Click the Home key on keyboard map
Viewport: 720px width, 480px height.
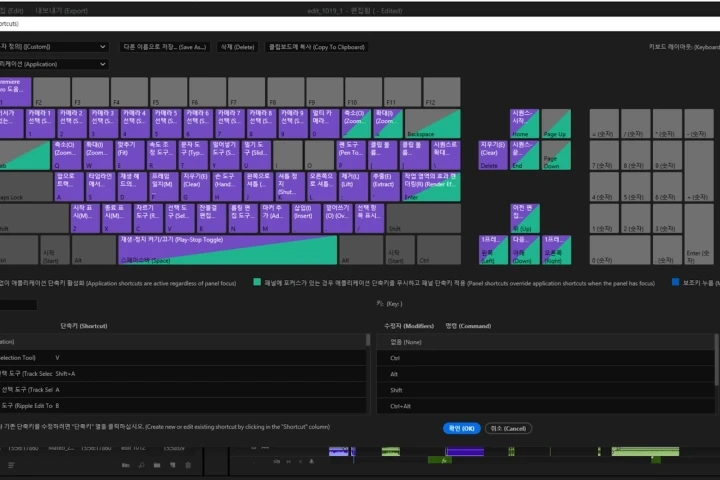coord(524,124)
